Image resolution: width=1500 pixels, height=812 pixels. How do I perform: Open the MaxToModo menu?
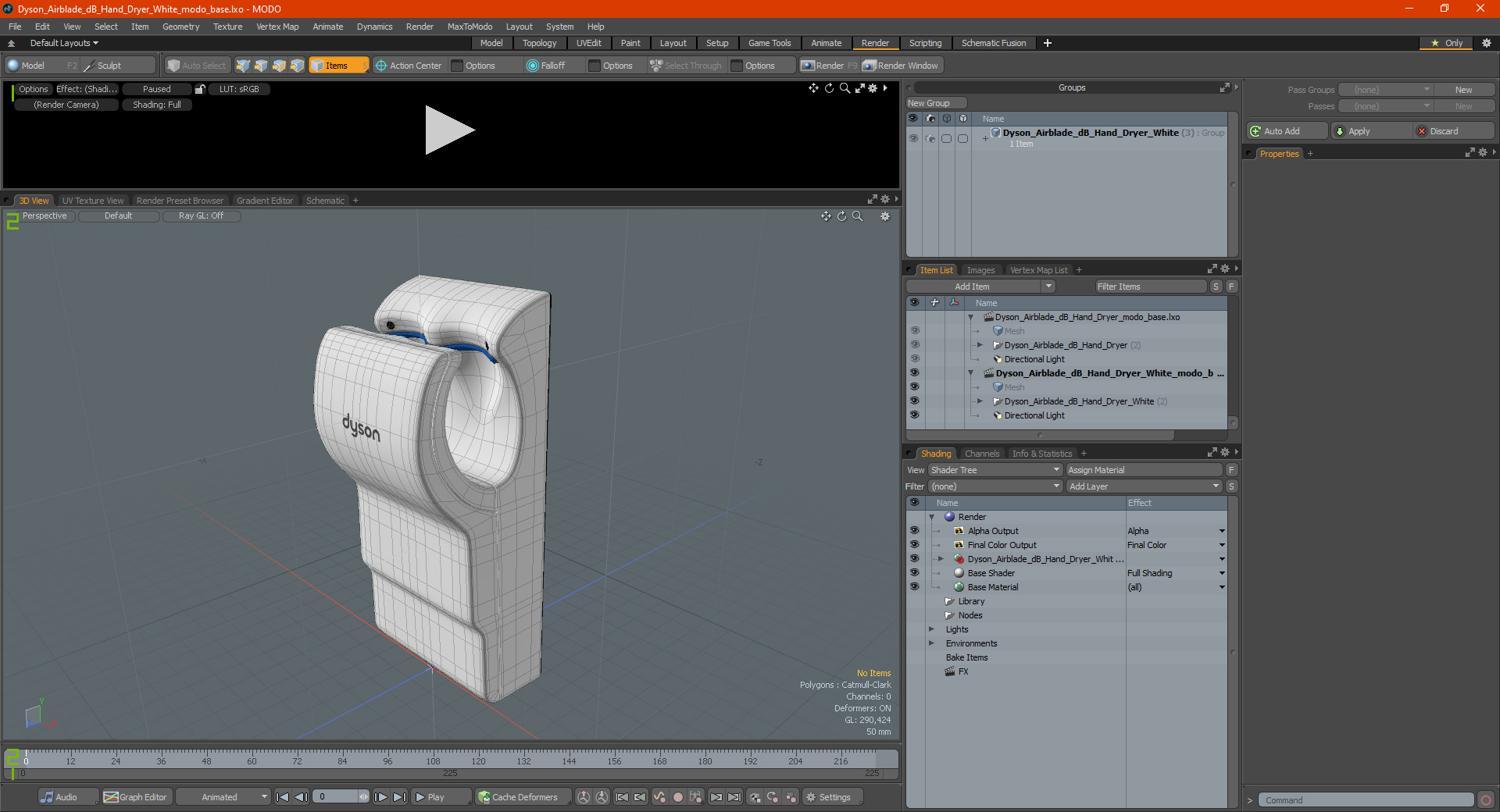click(x=470, y=27)
